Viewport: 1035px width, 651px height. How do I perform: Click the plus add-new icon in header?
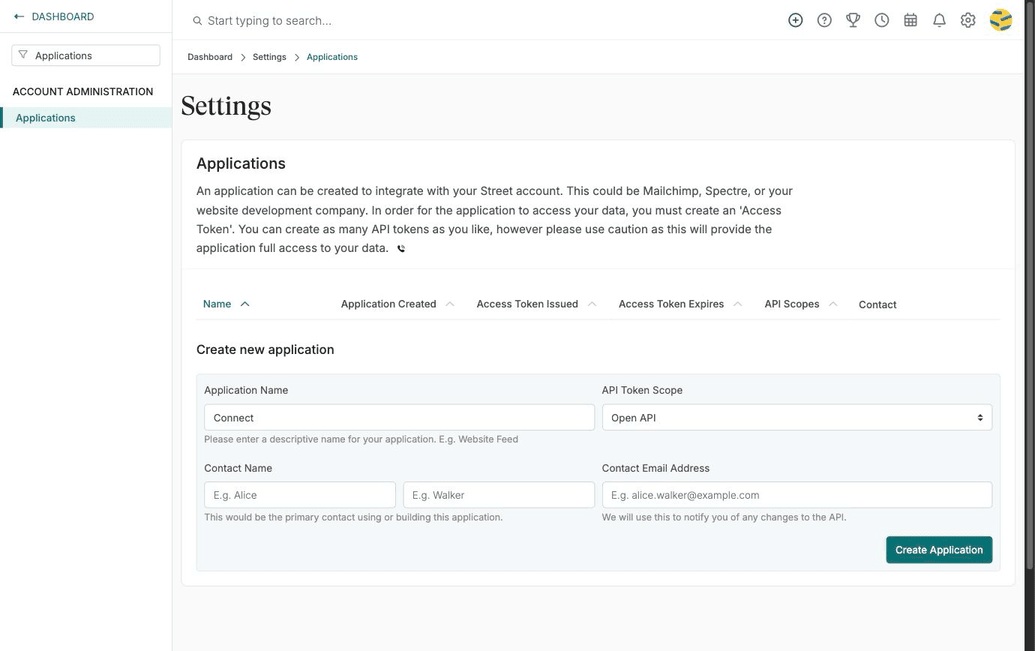tap(795, 20)
